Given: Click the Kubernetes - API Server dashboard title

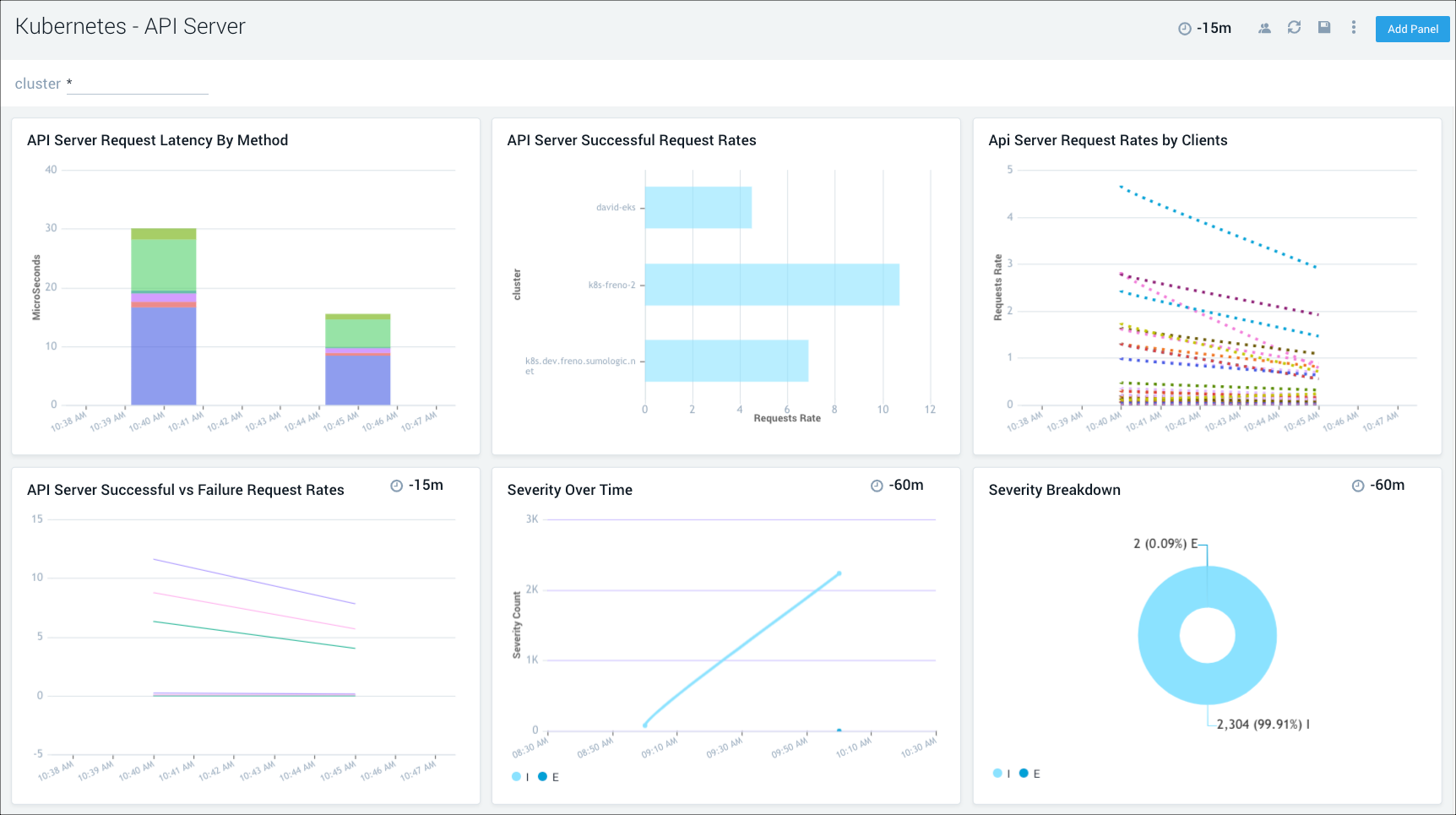Looking at the screenshot, I should tap(130, 26).
